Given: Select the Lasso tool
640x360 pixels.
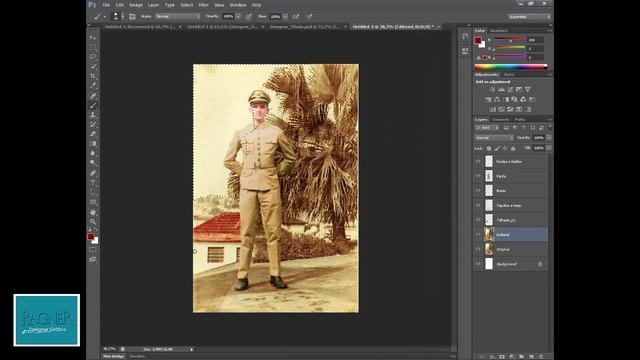Looking at the screenshot, I should tap(93, 56).
